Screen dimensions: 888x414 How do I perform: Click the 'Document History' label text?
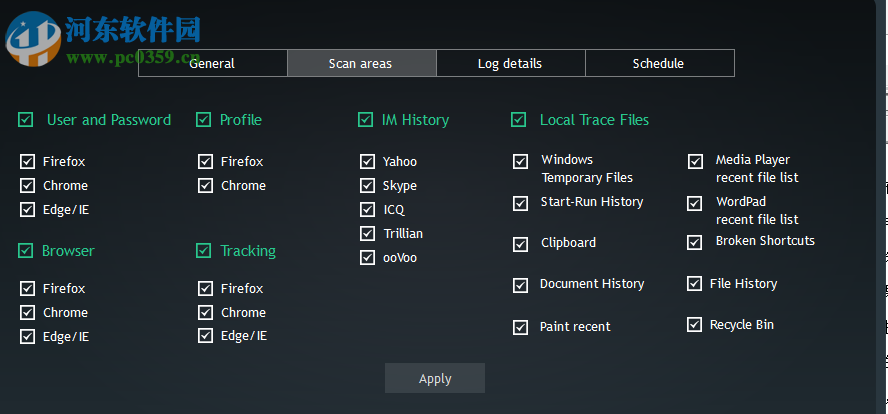(592, 284)
